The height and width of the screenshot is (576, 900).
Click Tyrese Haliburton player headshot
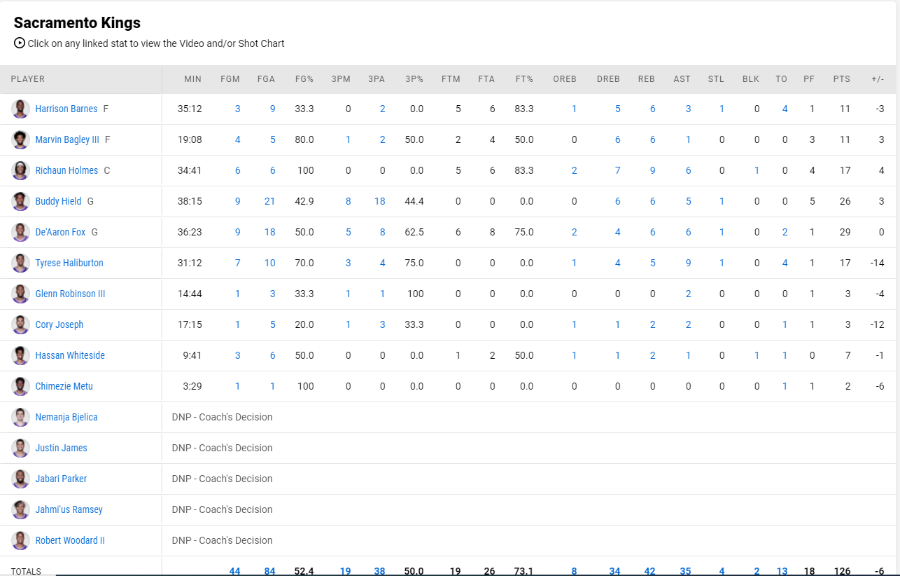(21, 263)
